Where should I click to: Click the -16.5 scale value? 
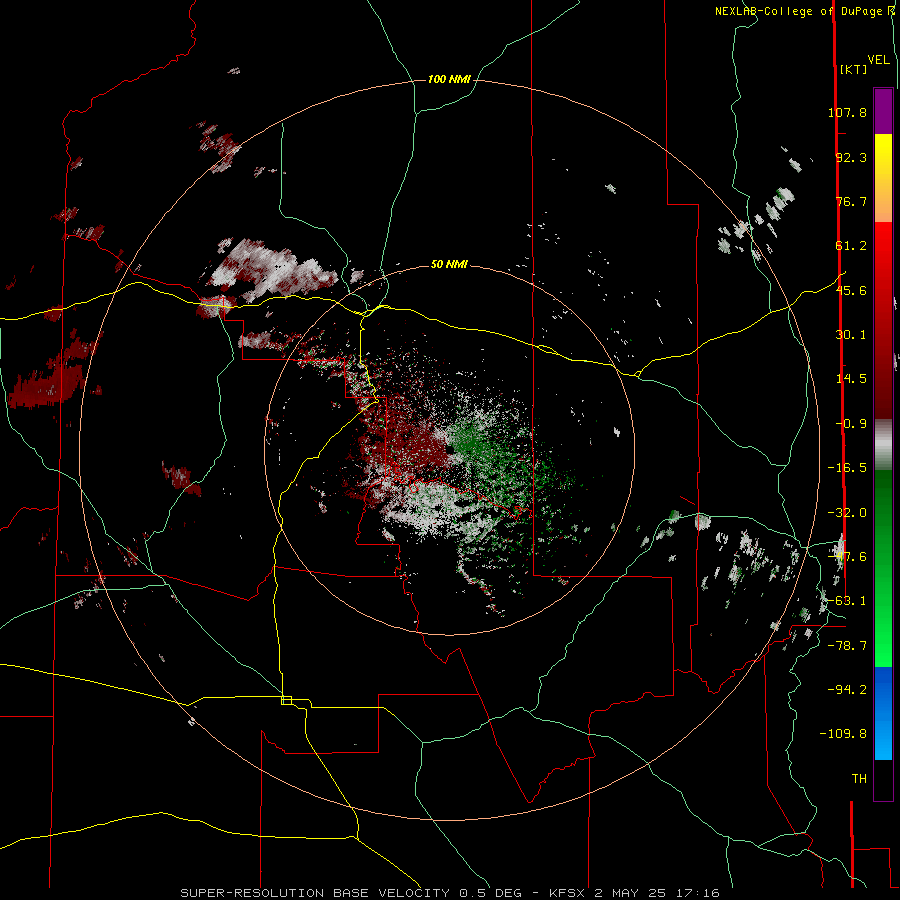(x=847, y=468)
